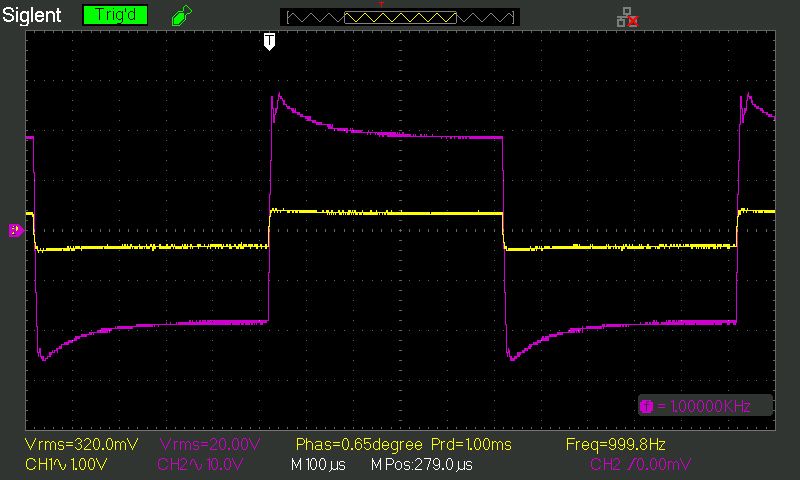800x480 pixels.
Task: Click the CH1 1.00V scale readout
Action: pyautogui.click(x=66, y=465)
